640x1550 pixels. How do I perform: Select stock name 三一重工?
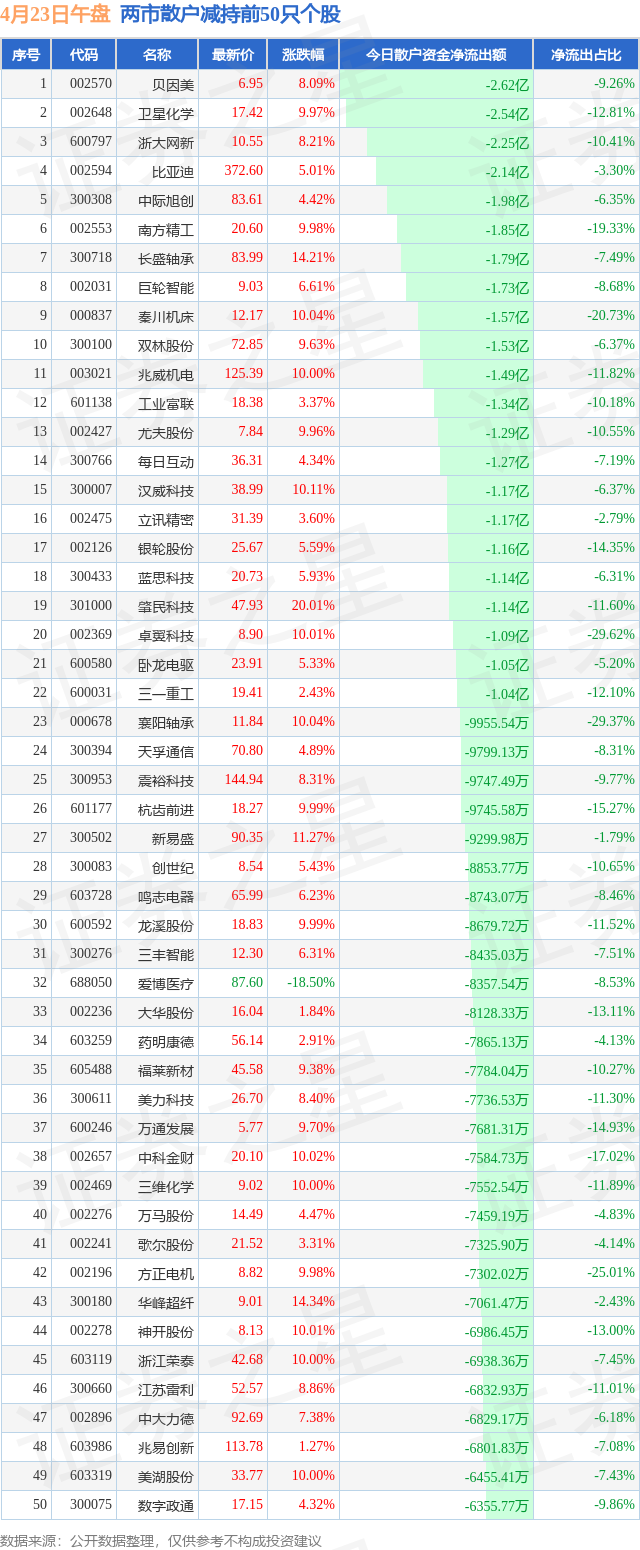coord(166,694)
